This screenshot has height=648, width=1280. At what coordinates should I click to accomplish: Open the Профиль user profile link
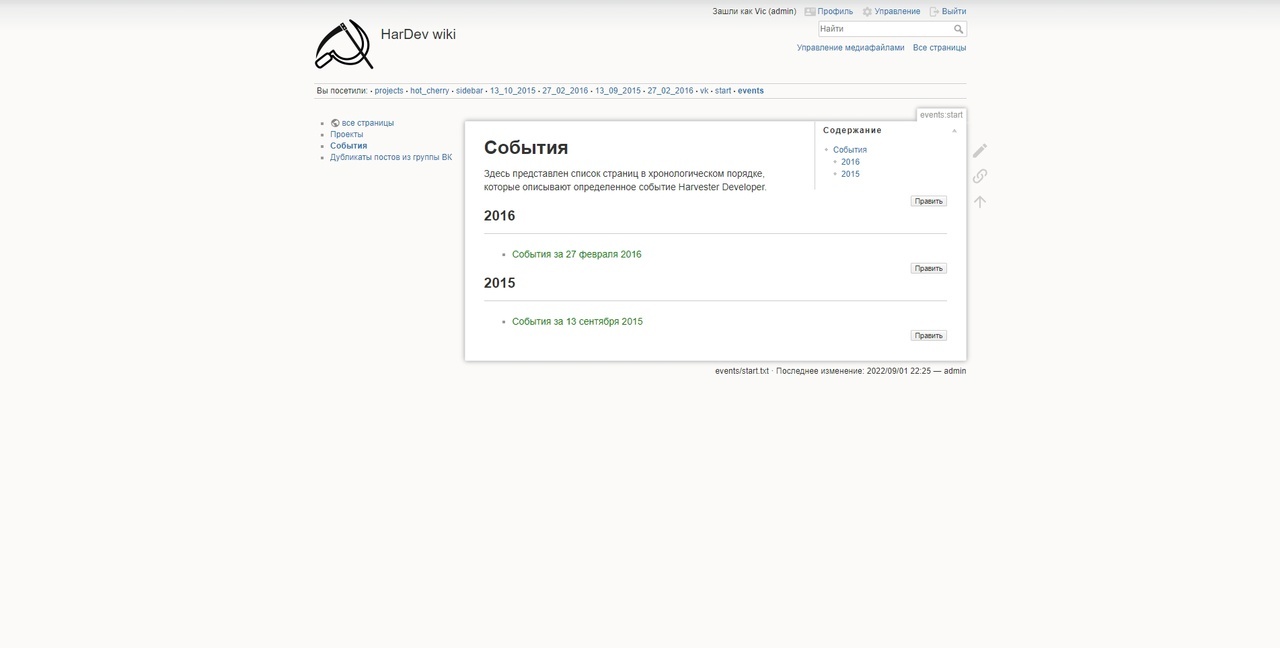(835, 12)
